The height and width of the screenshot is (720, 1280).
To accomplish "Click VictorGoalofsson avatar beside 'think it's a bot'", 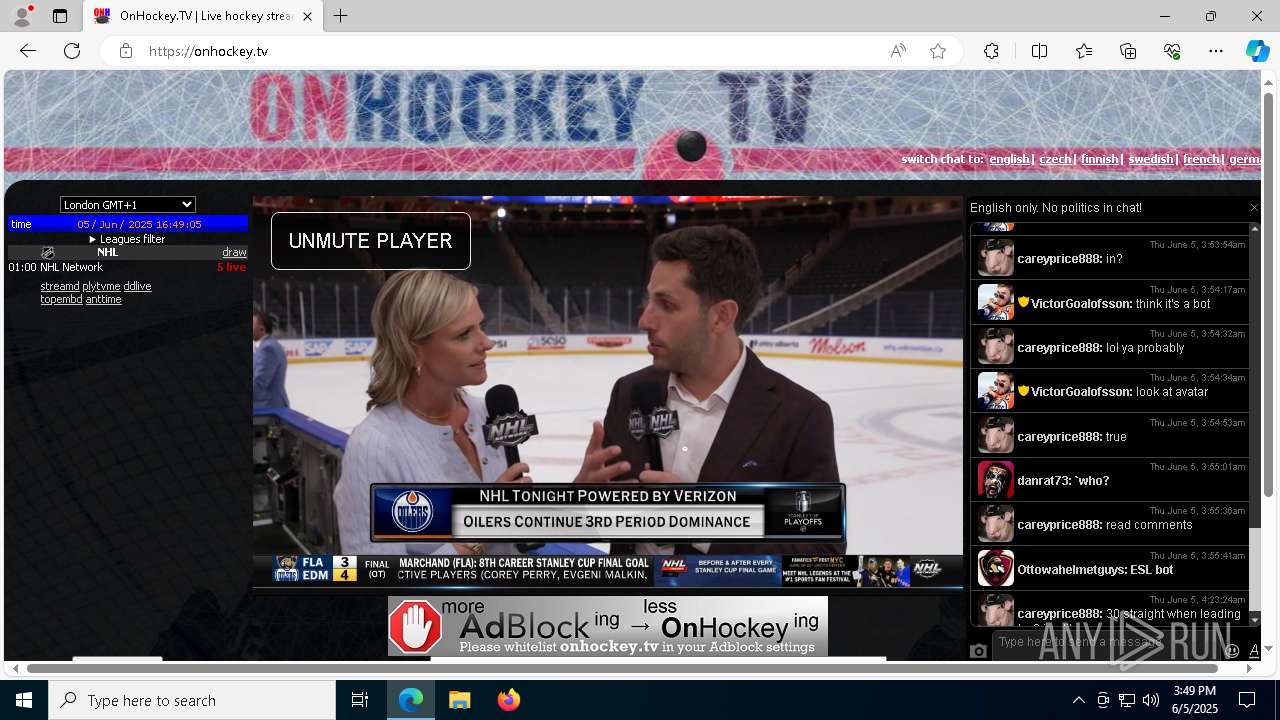I will [x=995, y=303].
